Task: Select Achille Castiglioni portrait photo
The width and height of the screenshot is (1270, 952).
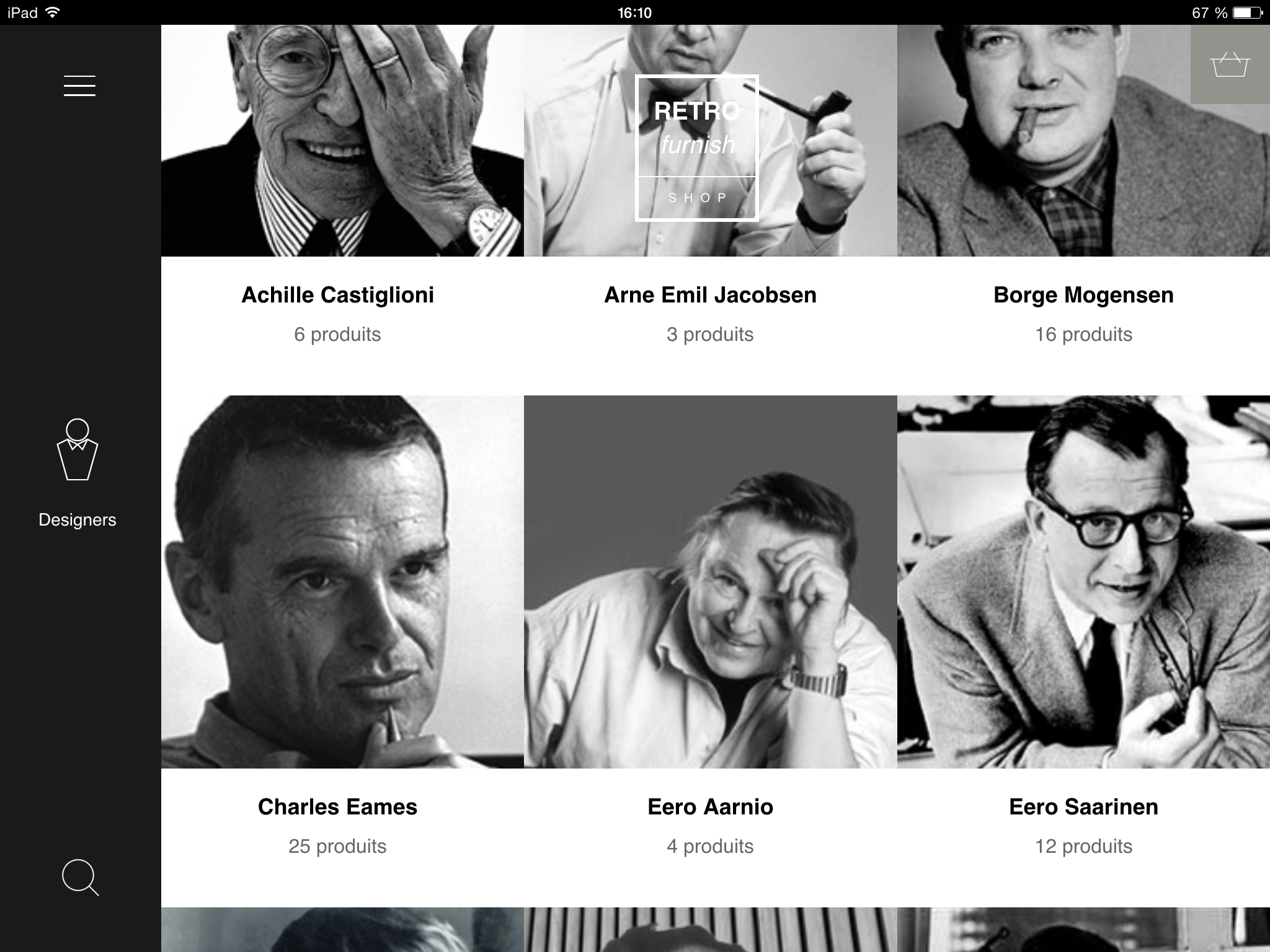Action: click(x=342, y=141)
